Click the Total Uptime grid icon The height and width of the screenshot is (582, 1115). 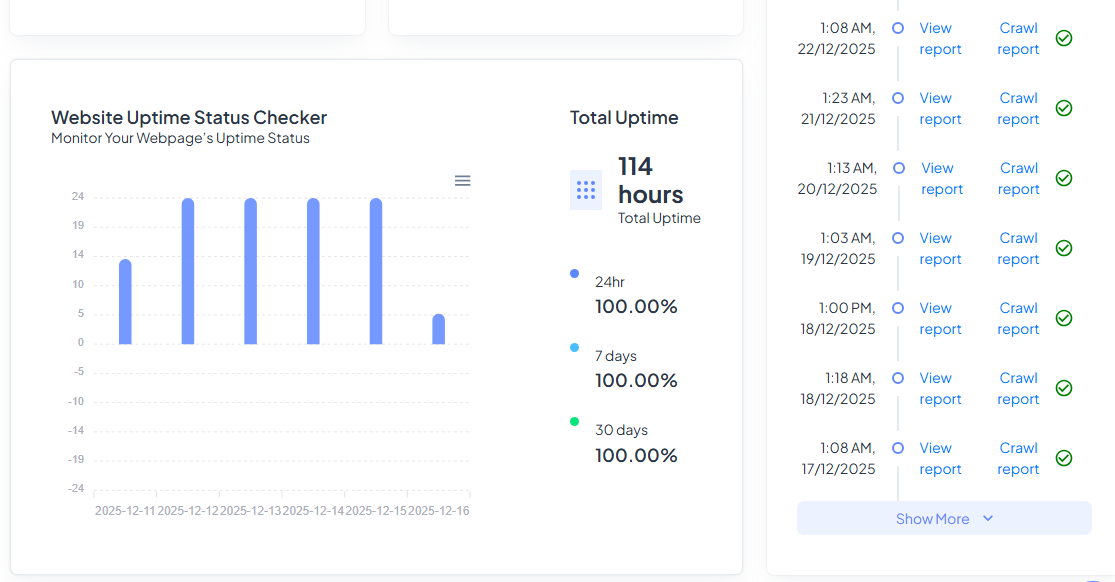tap(586, 190)
